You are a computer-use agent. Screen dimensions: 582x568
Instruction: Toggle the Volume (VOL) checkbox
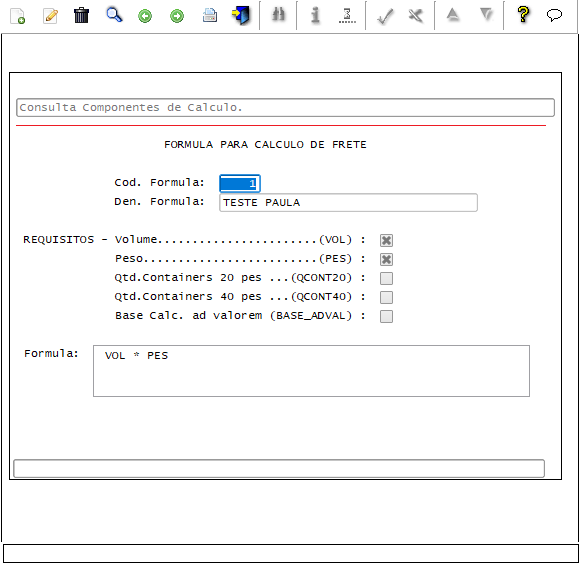(x=386, y=241)
